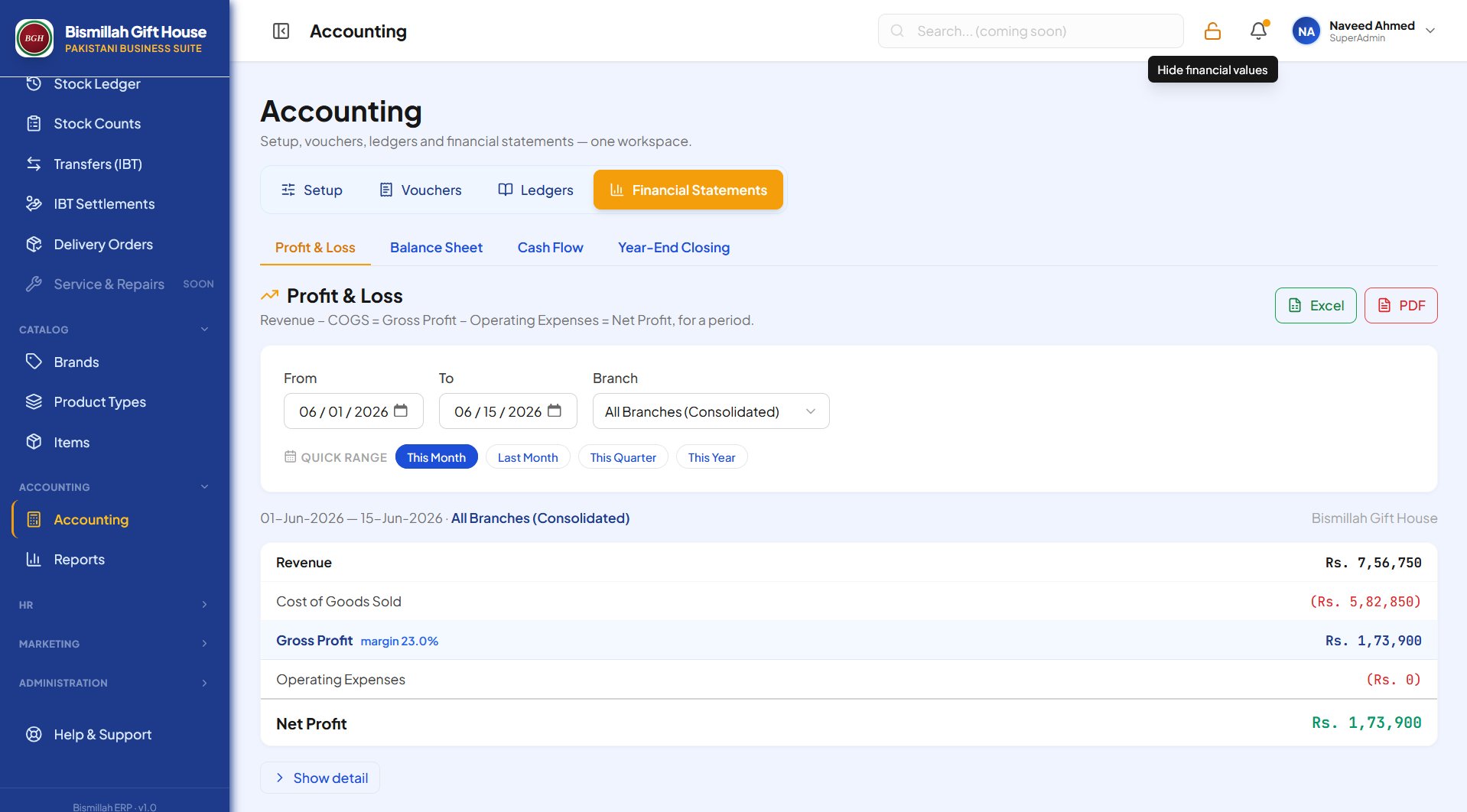The width and height of the screenshot is (1467, 812).
Task: Expand Show detail
Action: [x=320, y=778]
